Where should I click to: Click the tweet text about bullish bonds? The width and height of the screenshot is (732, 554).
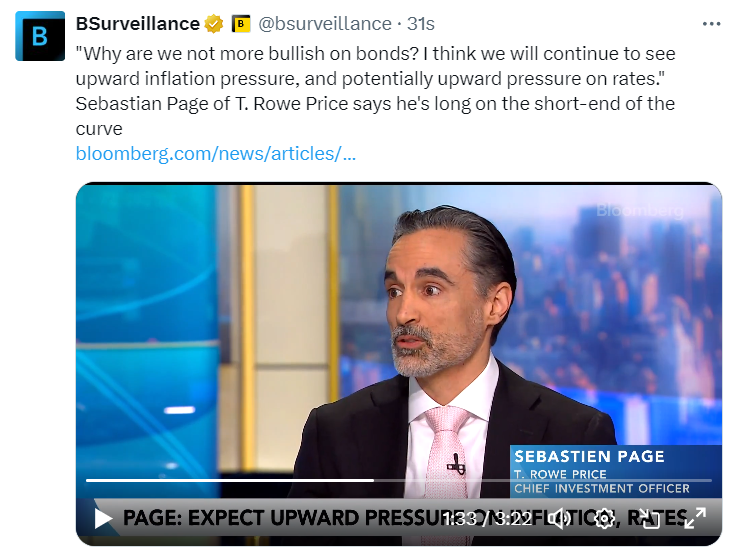tap(376, 91)
